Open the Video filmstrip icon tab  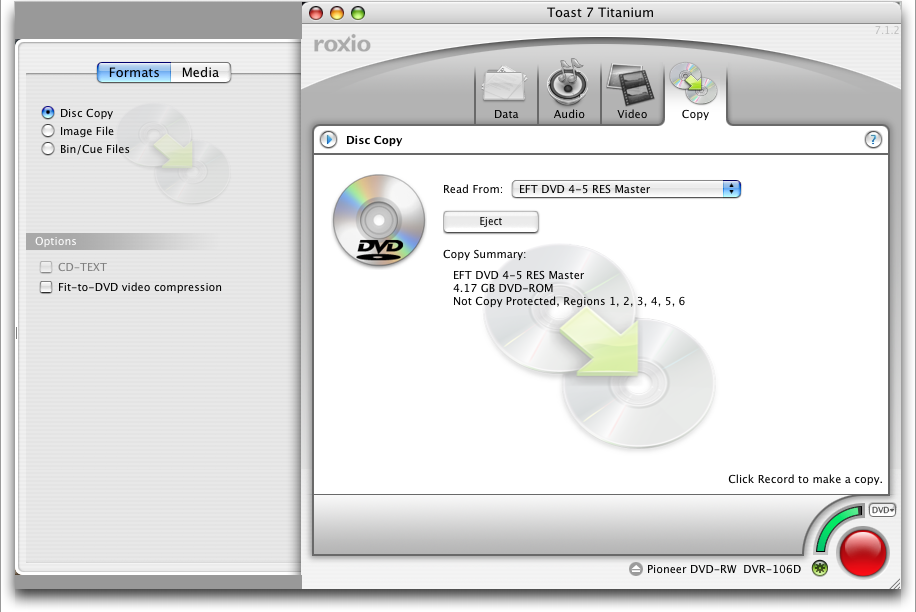(x=631, y=85)
